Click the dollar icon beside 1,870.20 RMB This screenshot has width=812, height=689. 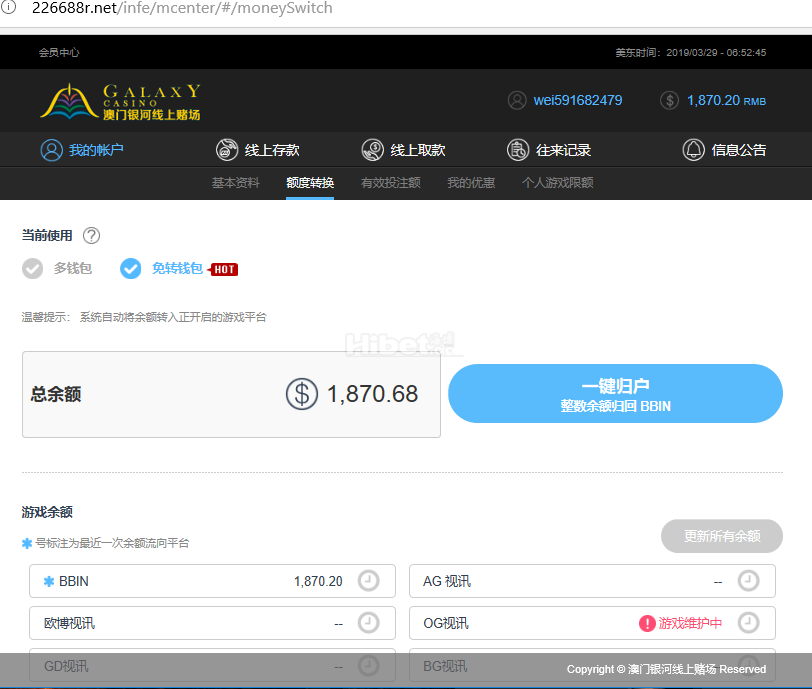click(670, 100)
